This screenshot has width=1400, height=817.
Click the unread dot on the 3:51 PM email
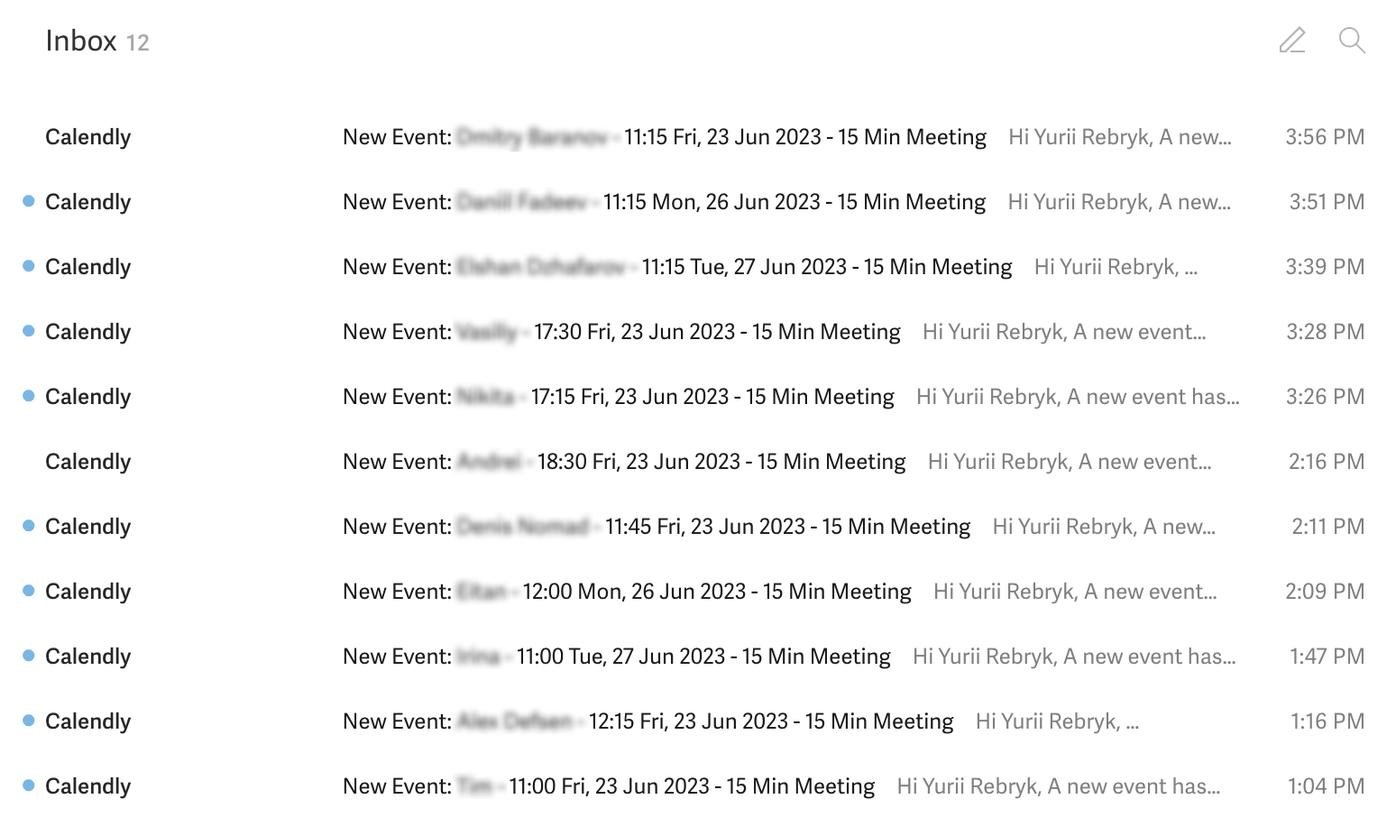29,201
